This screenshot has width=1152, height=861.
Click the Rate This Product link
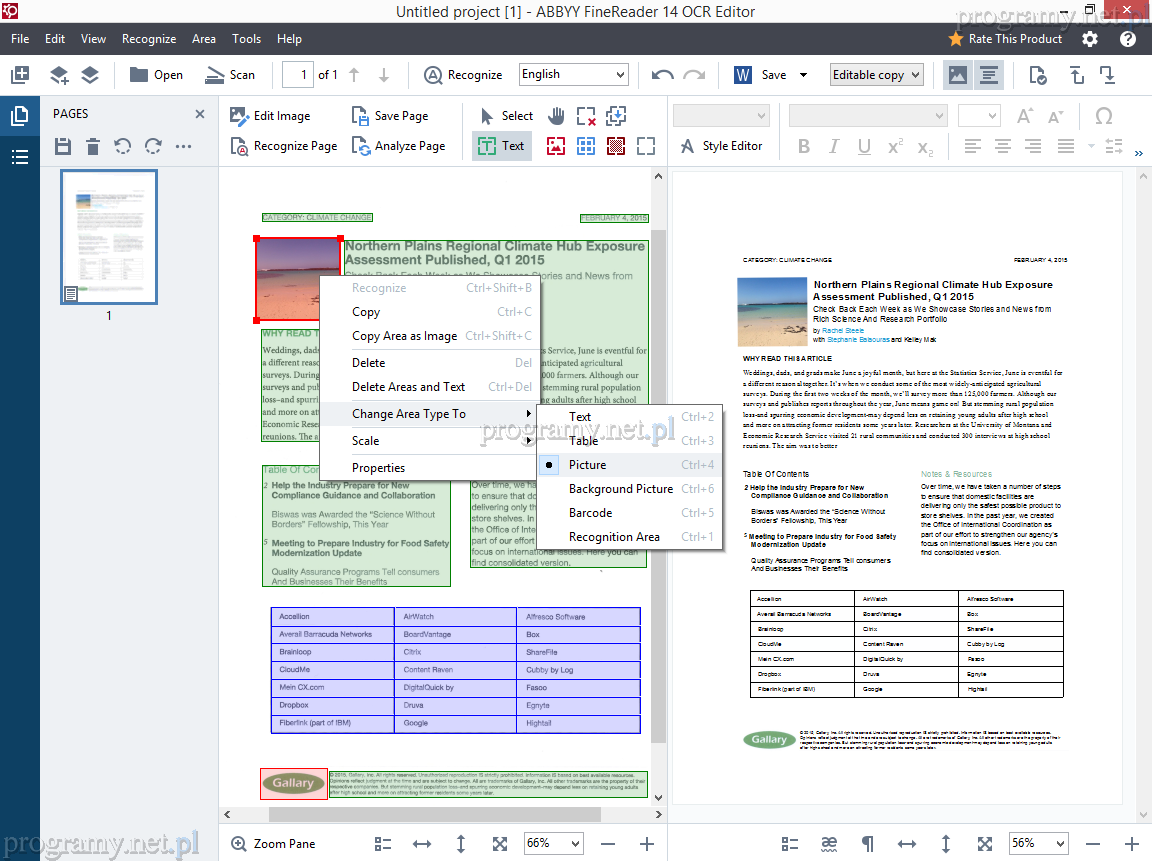pyautogui.click(x=1005, y=39)
